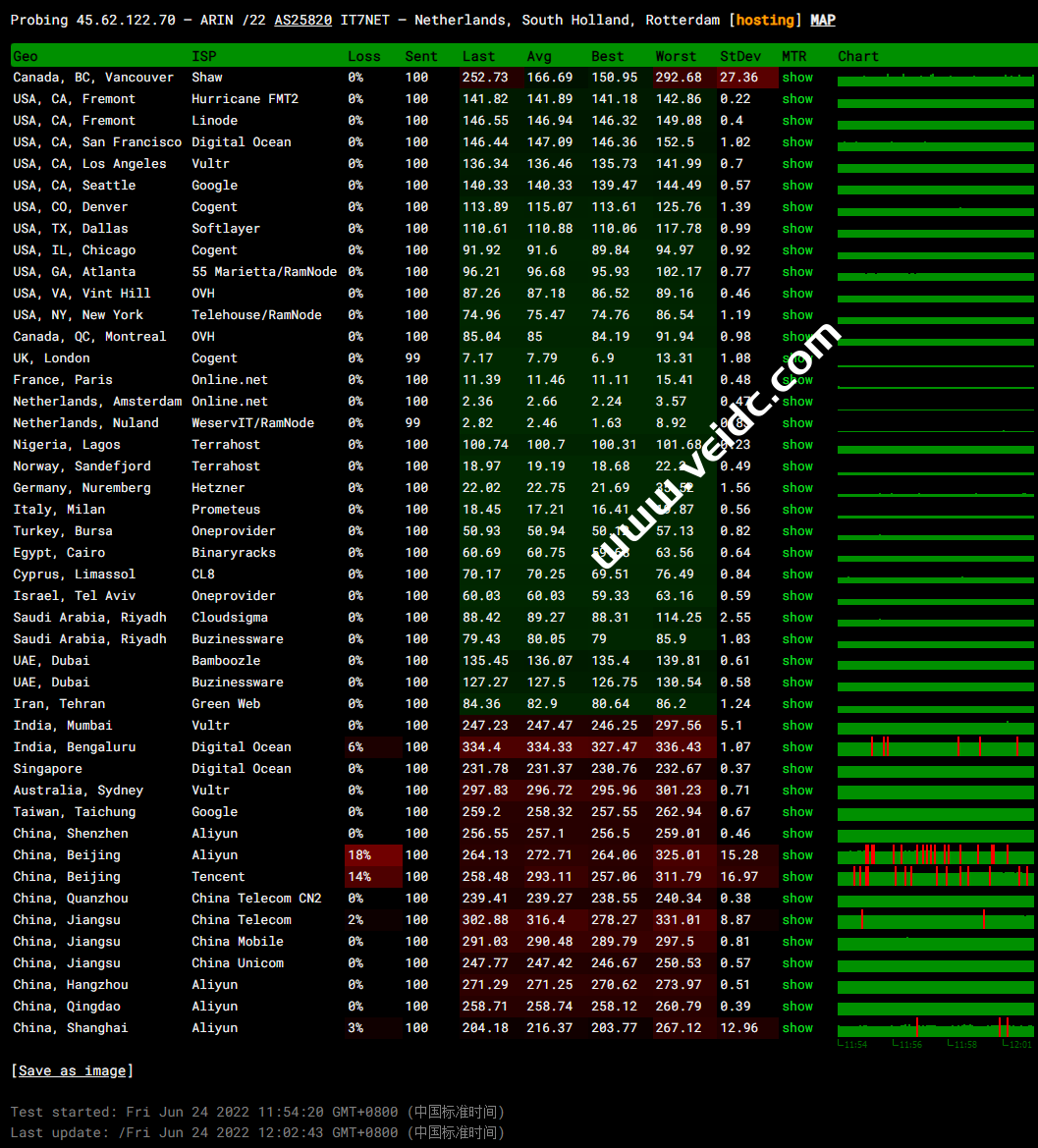Click the MAP link

click(x=823, y=20)
